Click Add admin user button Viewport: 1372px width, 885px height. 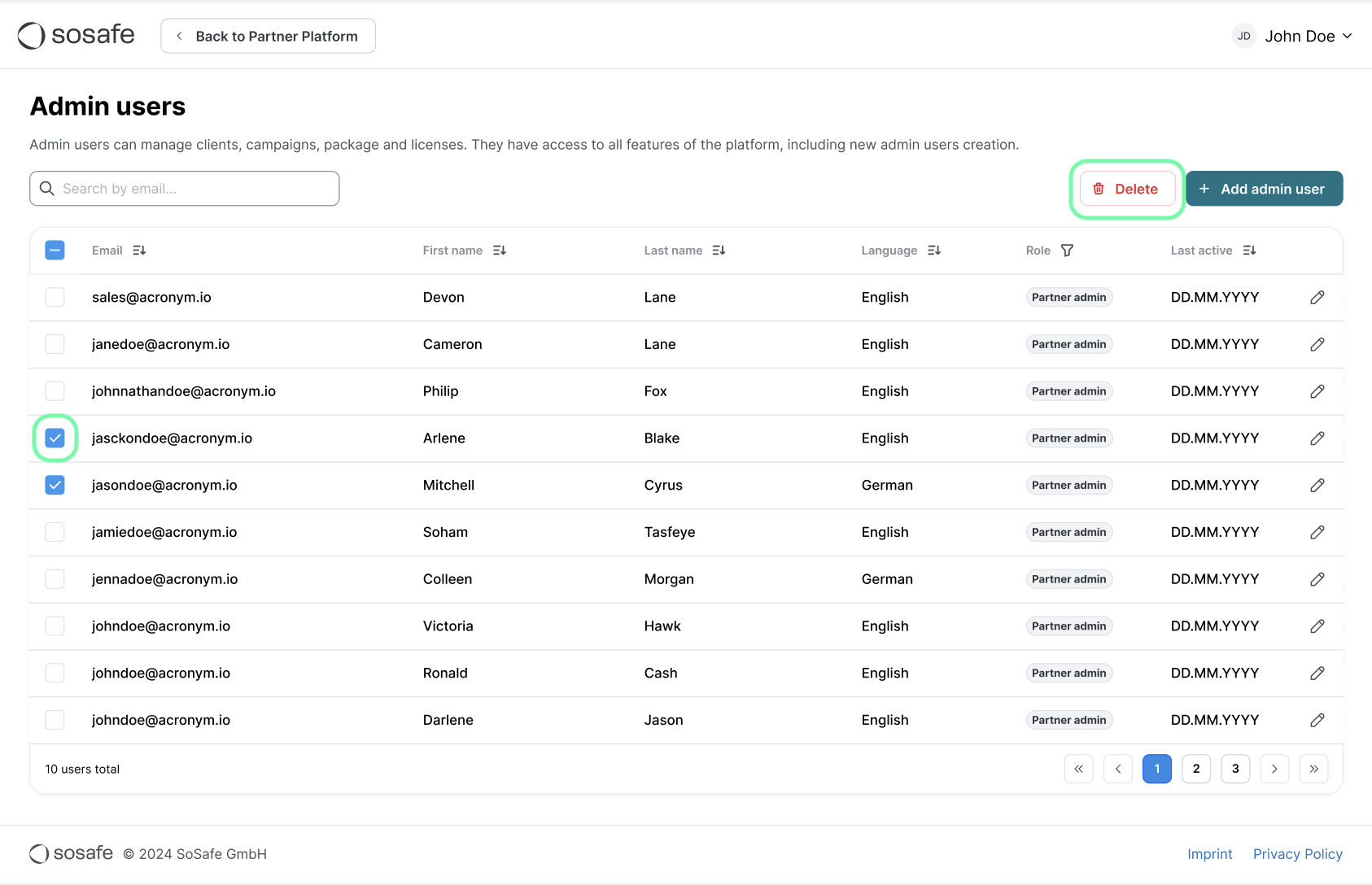[1264, 189]
